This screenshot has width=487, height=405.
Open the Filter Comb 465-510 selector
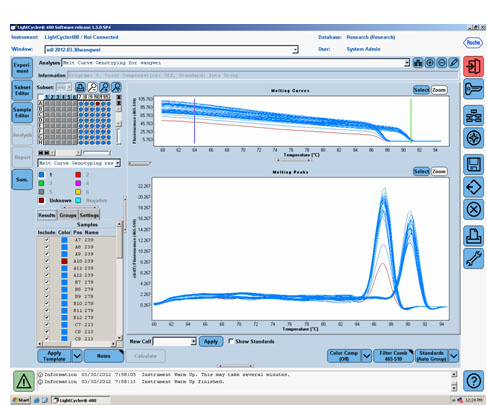click(x=393, y=356)
